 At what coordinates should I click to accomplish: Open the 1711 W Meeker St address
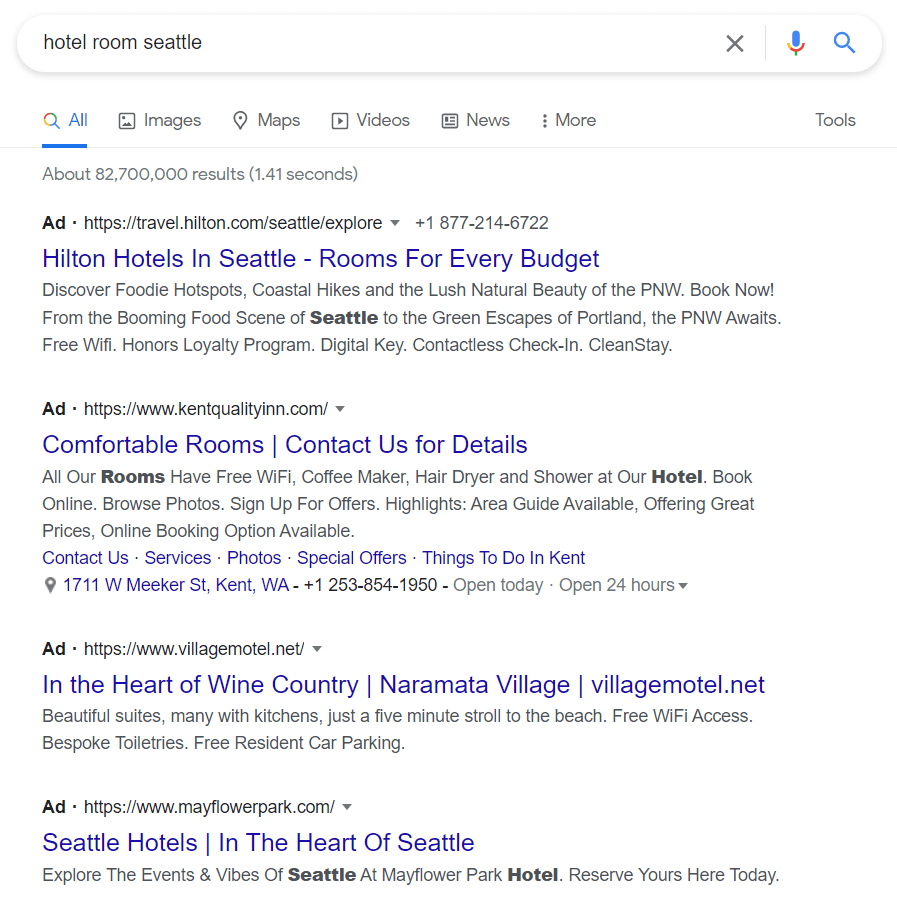coord(175,585)
